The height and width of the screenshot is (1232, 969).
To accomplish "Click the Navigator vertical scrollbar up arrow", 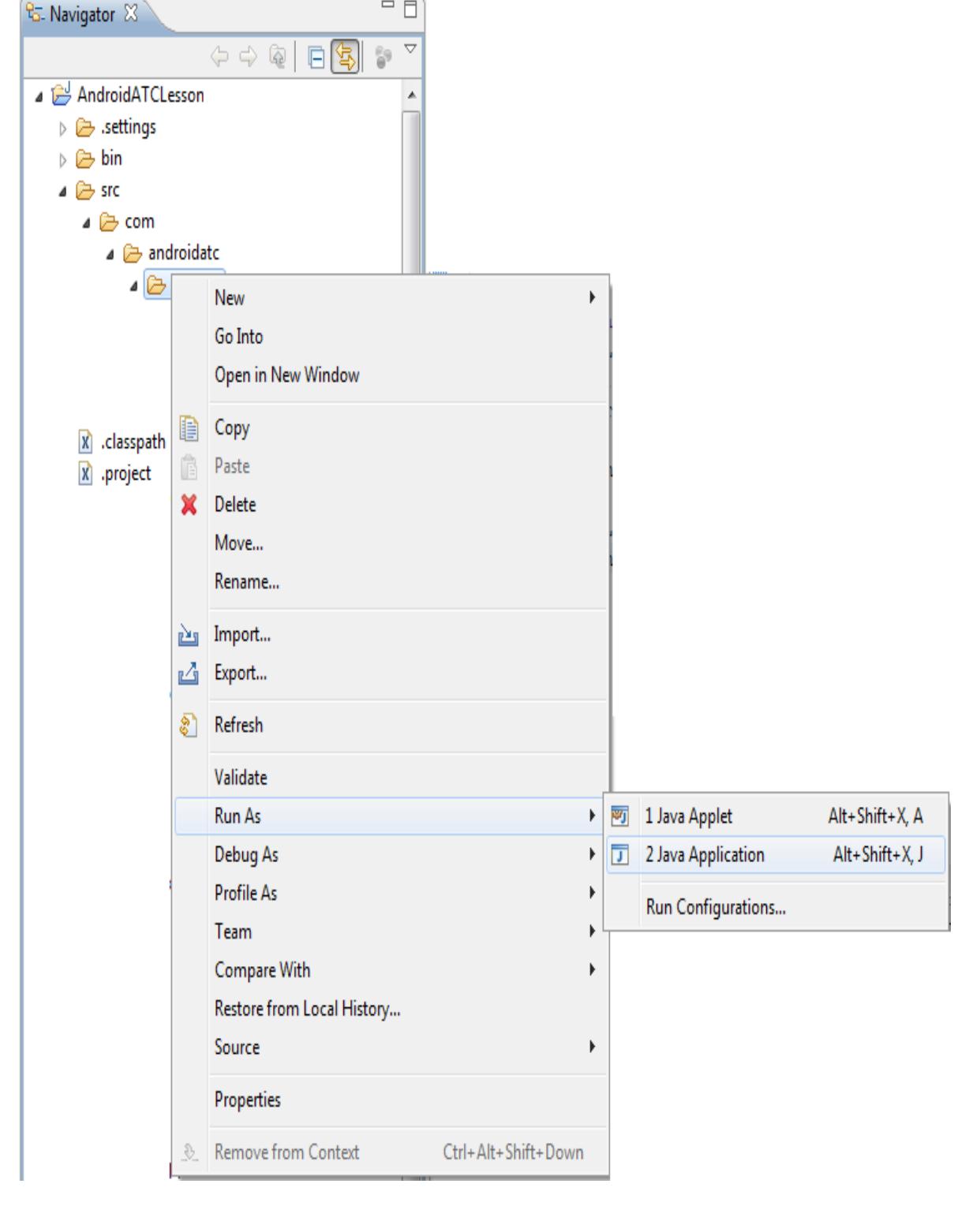I will pyautogui.click(x=410, y=95).
